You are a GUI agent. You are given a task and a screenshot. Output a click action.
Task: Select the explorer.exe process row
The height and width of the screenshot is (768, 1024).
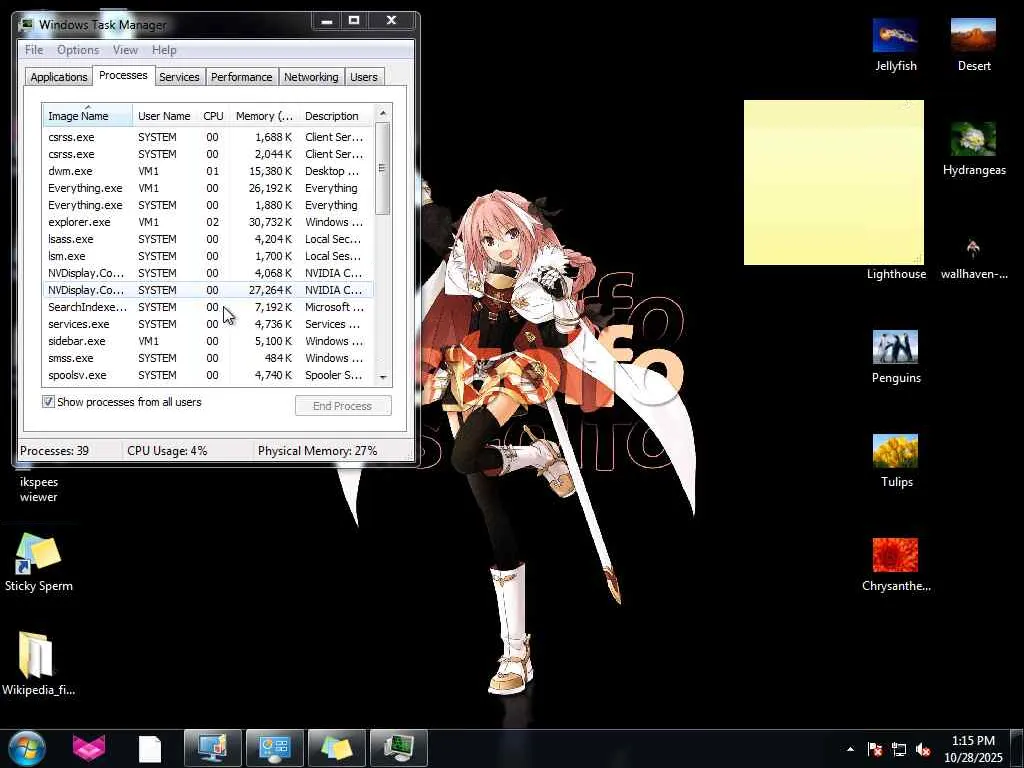(208, 222)
